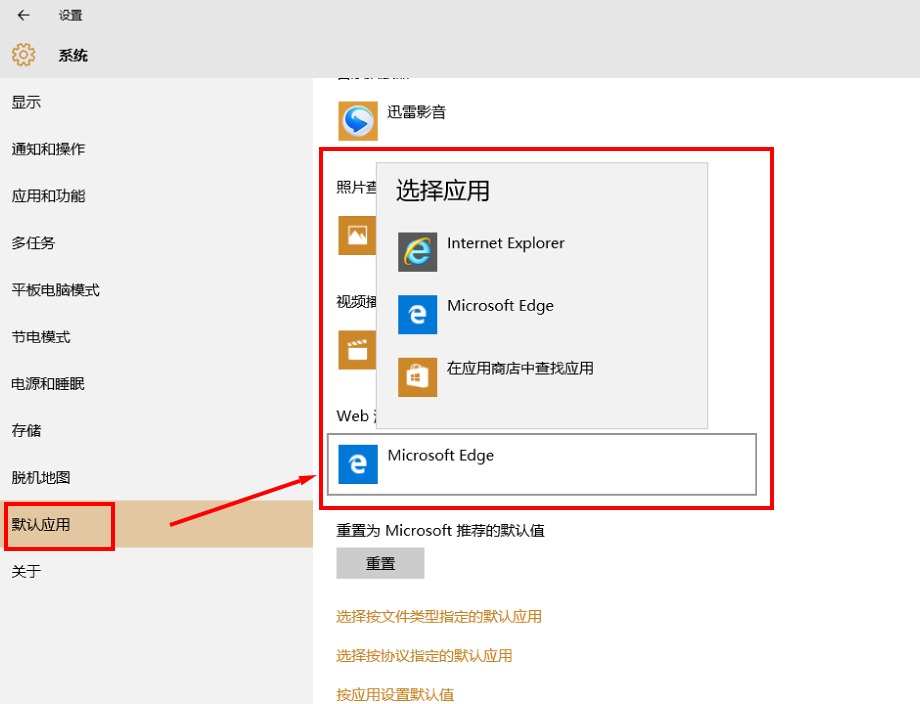Open 通知和操作 settings section
920x704 pixels.
click(x=156, y=149)
